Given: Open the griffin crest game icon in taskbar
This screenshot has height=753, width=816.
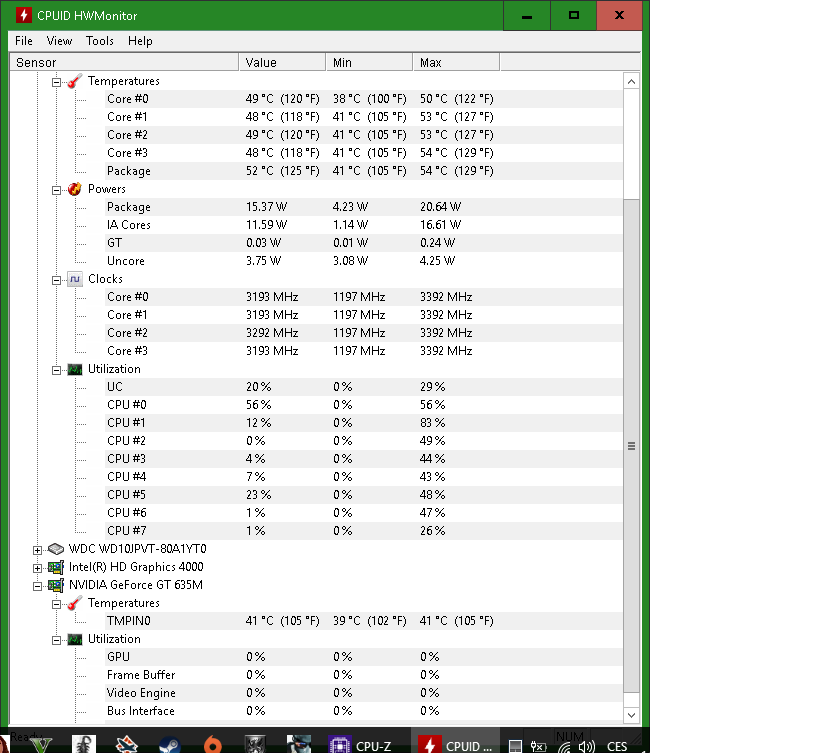Looking at the screenshot, I should click(255, 744).
